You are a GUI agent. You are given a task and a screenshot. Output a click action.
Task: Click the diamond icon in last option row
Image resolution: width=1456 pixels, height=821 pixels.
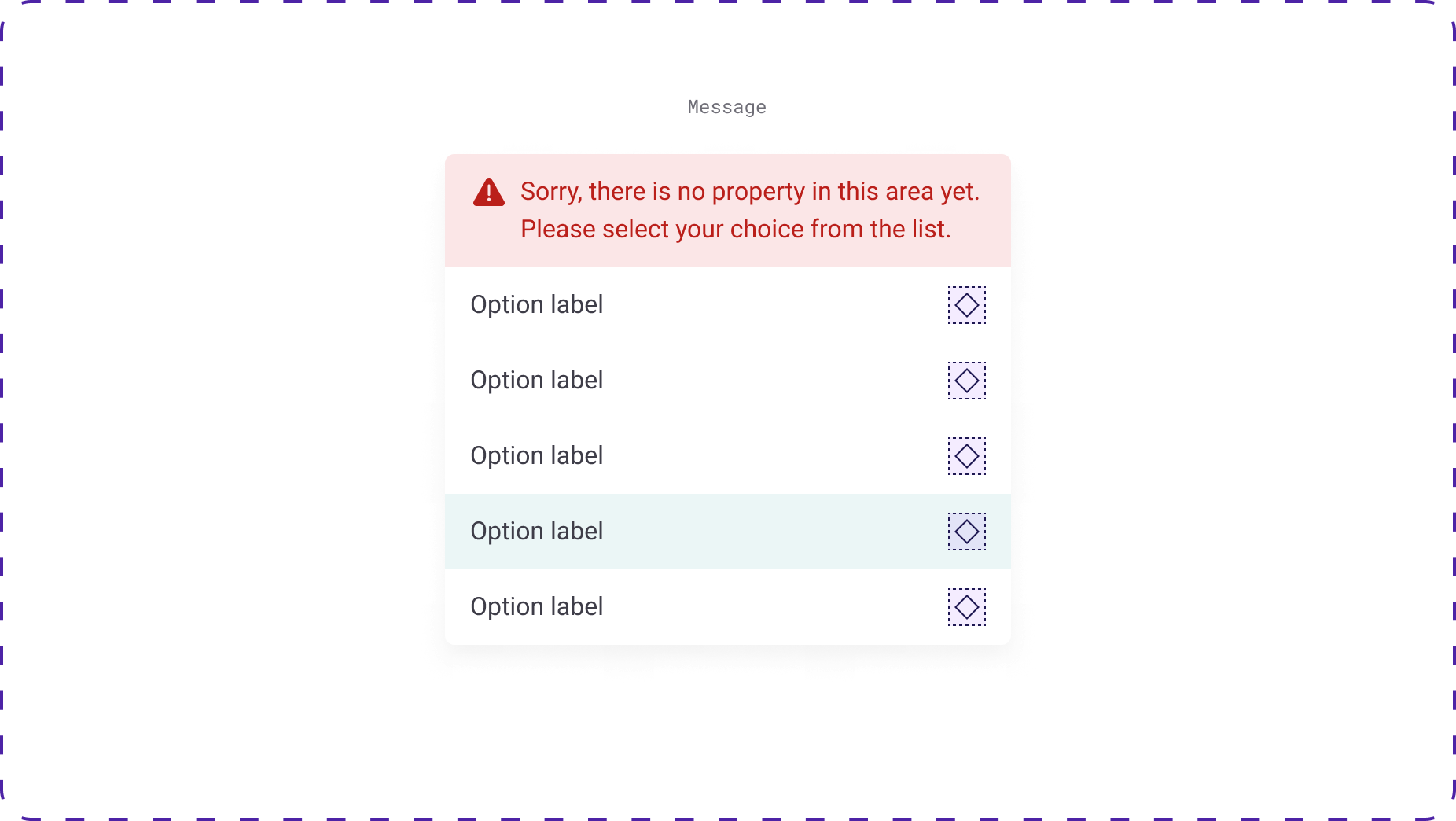tap(966, 607)
